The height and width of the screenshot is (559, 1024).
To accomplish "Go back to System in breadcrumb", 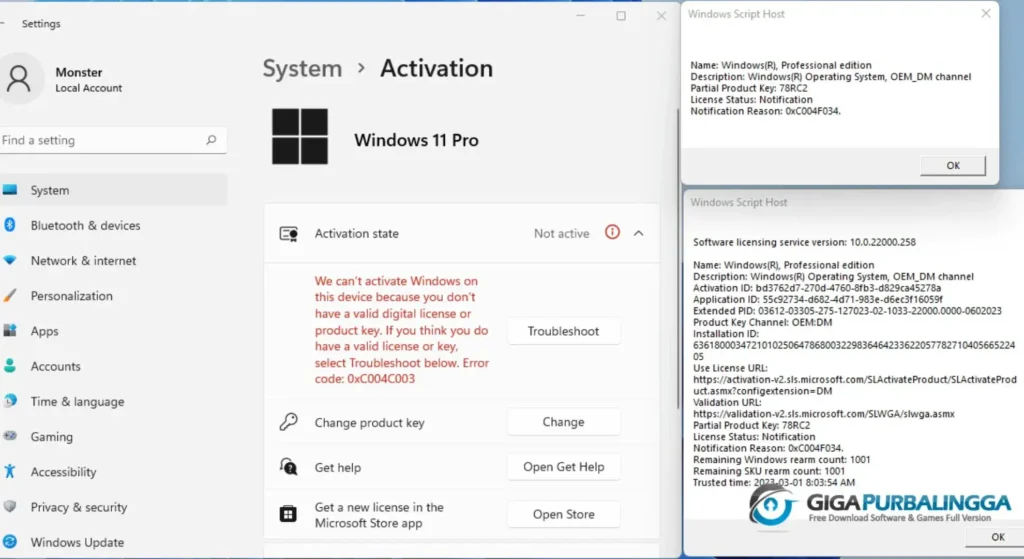I will (x=302, y=69).
